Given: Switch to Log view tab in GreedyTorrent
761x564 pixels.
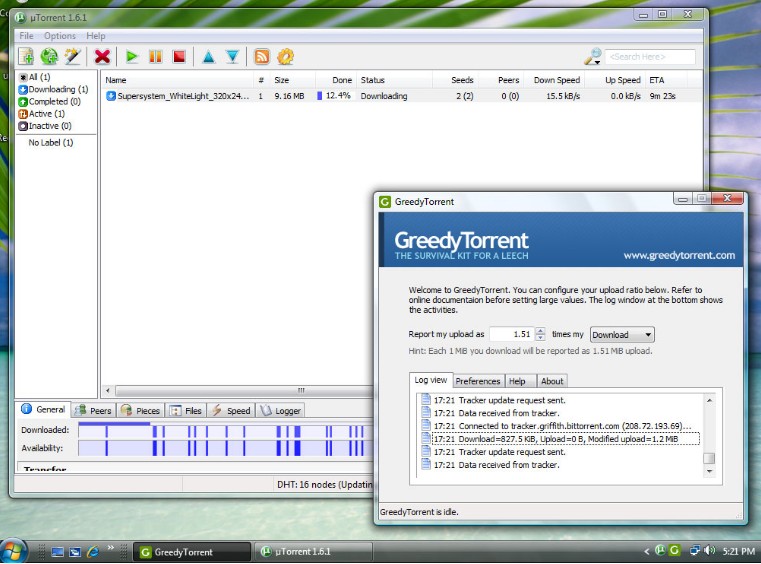Looking at the screenshot, I should (x=431, y=380).
